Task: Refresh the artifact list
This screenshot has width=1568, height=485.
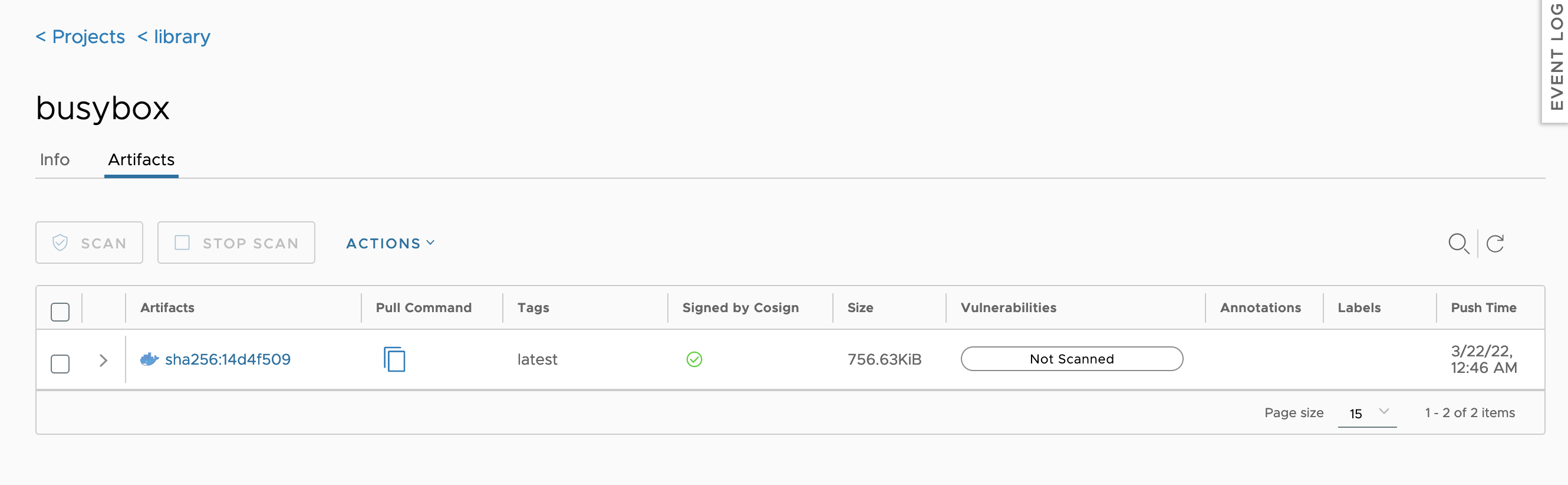Action: [1495, 244]
